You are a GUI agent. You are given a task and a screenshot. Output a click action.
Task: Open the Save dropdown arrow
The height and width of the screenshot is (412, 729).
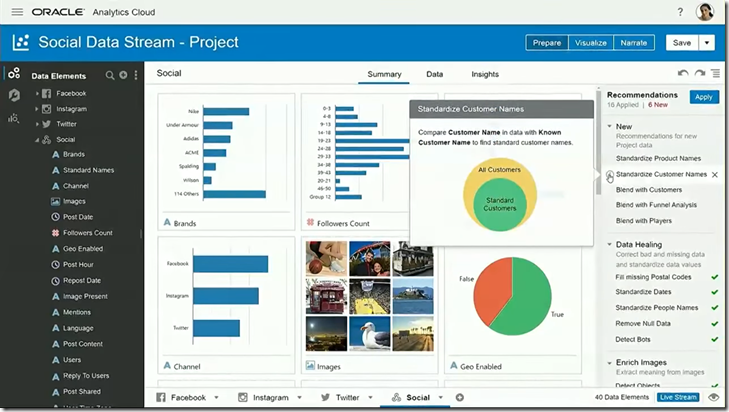click(707, 43)
